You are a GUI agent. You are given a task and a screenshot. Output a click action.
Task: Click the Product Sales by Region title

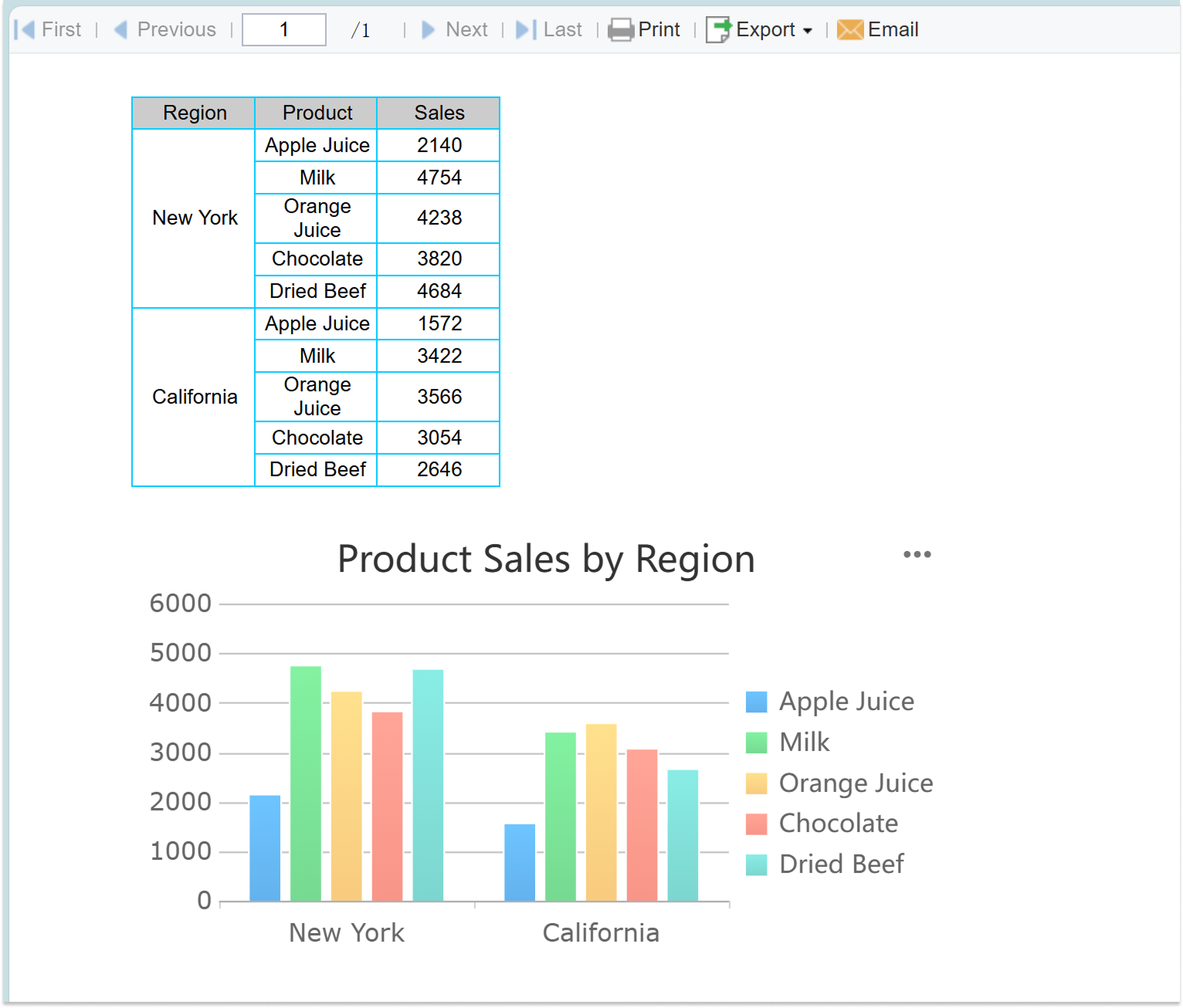[x=546, y=559]
